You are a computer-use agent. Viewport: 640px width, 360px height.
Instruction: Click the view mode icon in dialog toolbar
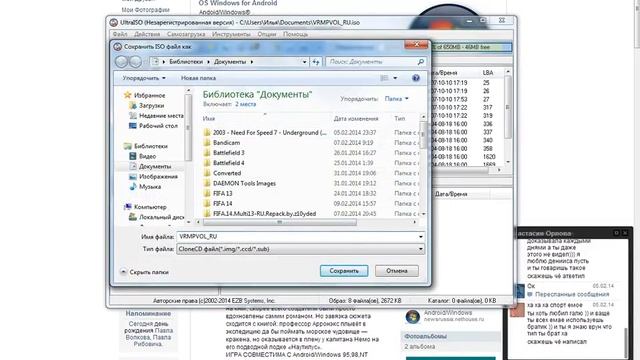click(x=384, y=78)
